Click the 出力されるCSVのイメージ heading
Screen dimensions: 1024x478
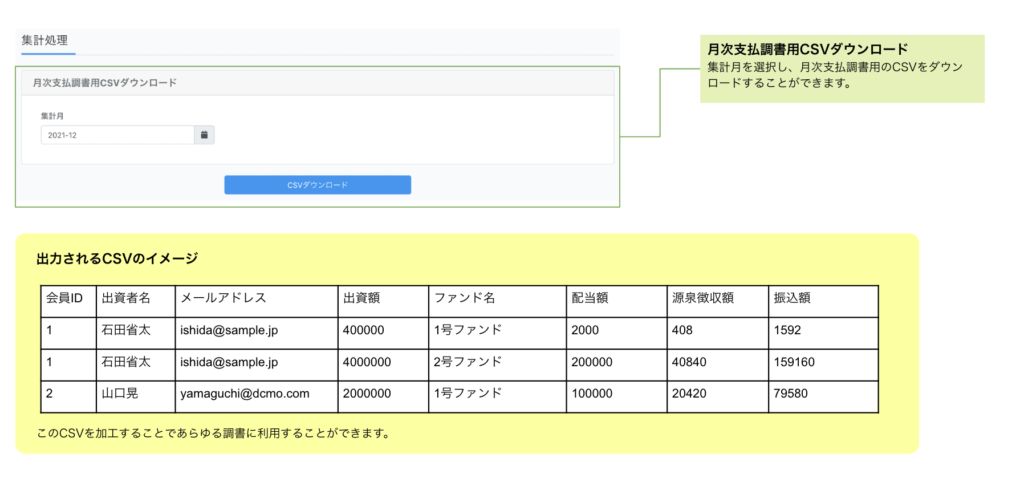117,259
